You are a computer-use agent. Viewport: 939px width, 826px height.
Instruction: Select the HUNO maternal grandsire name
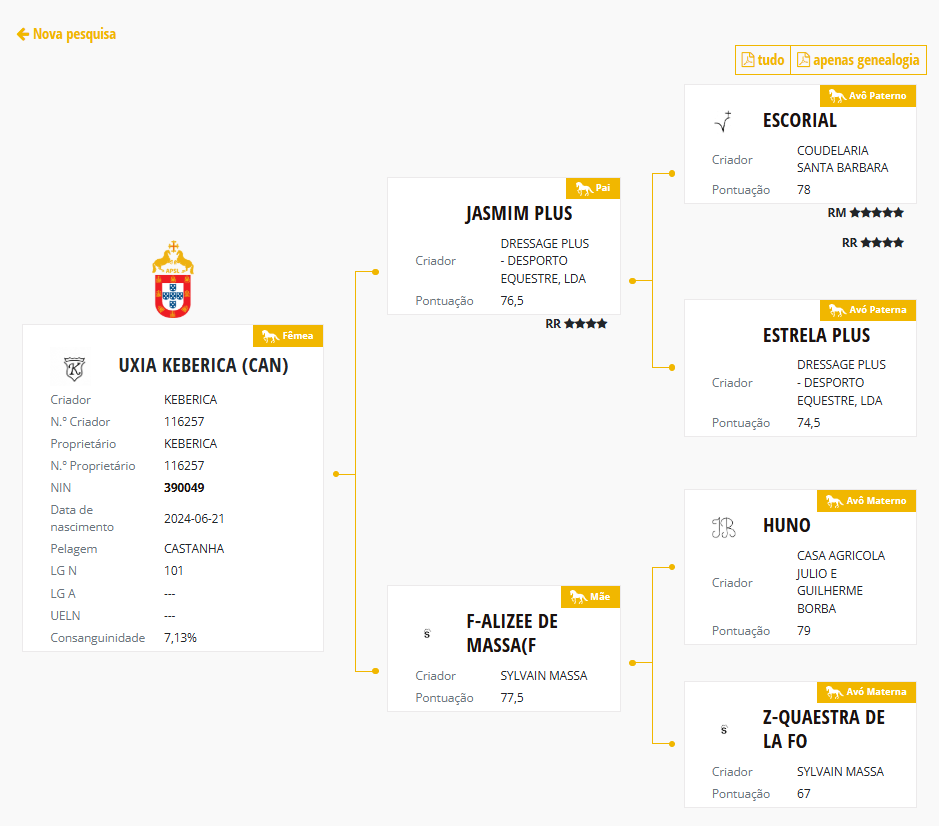(786, 526)
